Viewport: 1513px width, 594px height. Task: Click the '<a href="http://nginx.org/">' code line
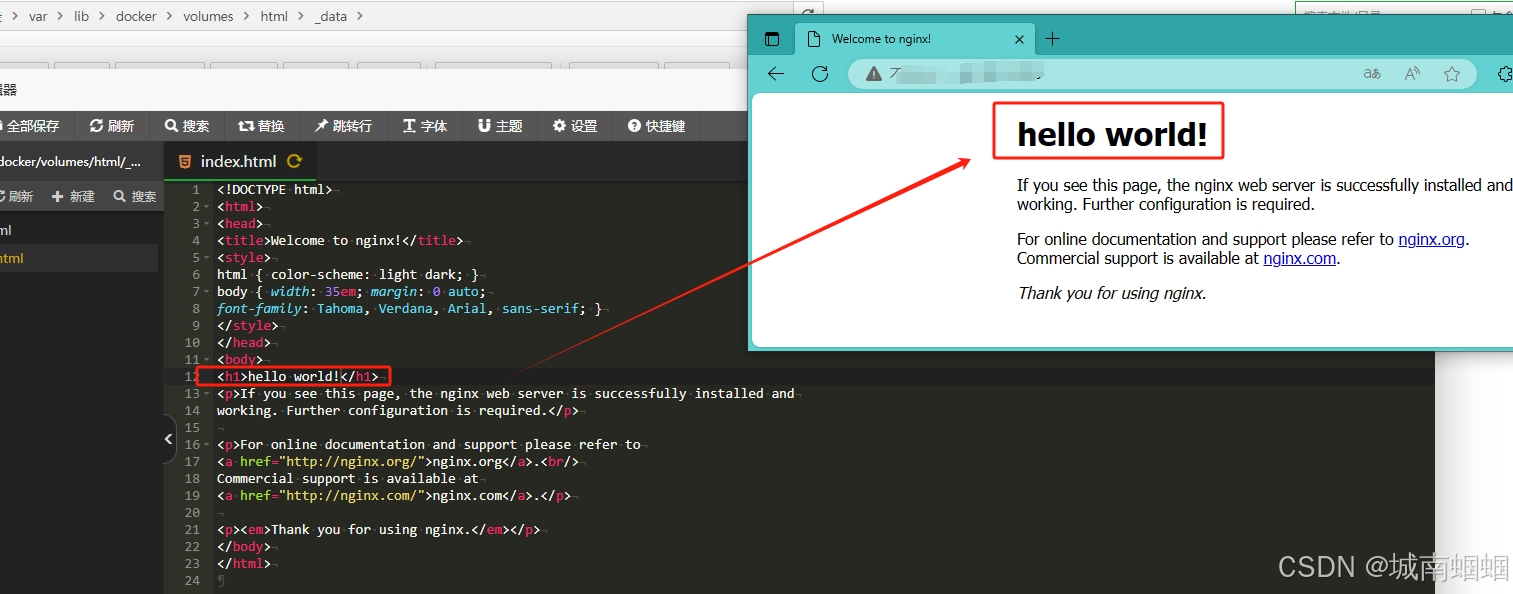tap(398, 461)
